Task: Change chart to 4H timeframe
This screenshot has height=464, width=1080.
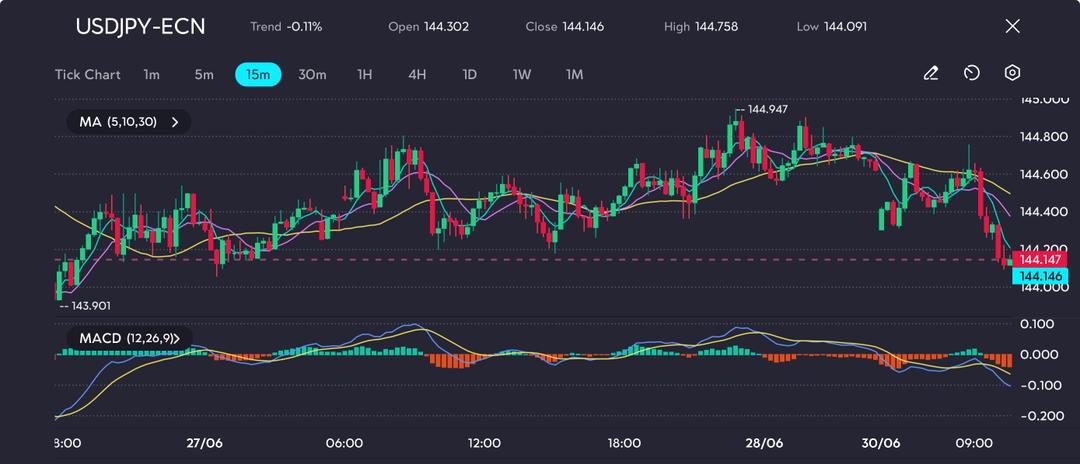Action: [x=417, y=75]
